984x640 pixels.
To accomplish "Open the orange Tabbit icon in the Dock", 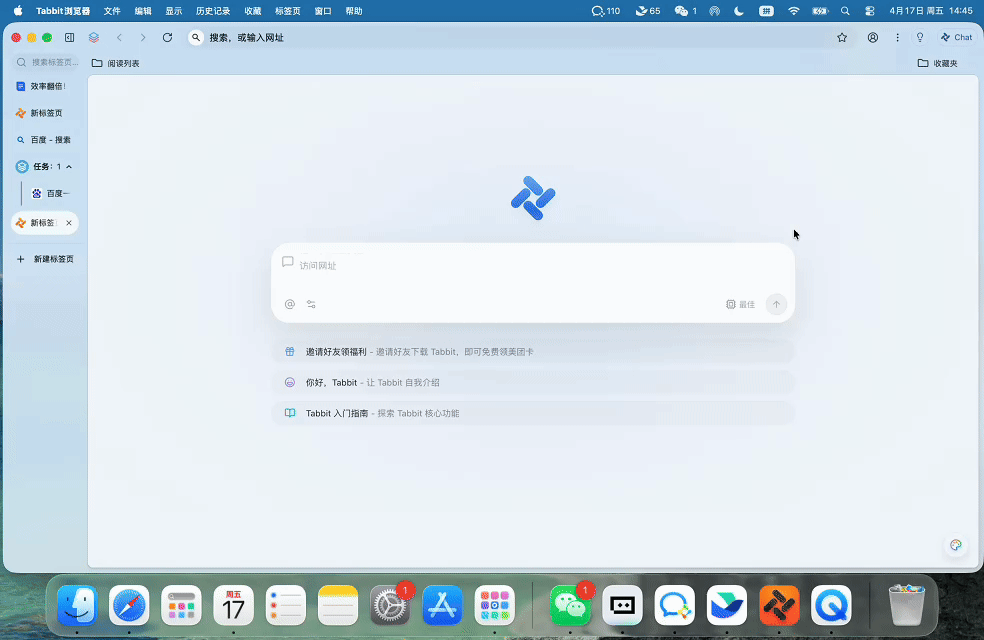I will pos(779,605).
